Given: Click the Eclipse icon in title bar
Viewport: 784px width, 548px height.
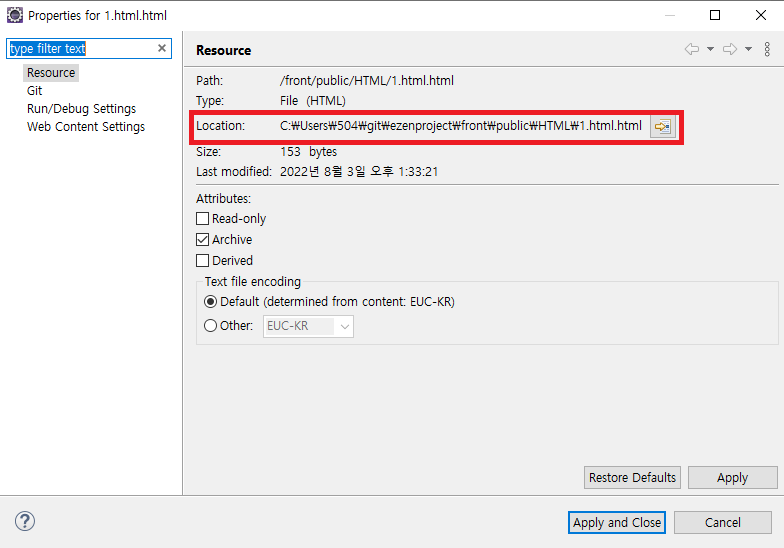Looking at the screenshot, I should [x=14, y=15].
